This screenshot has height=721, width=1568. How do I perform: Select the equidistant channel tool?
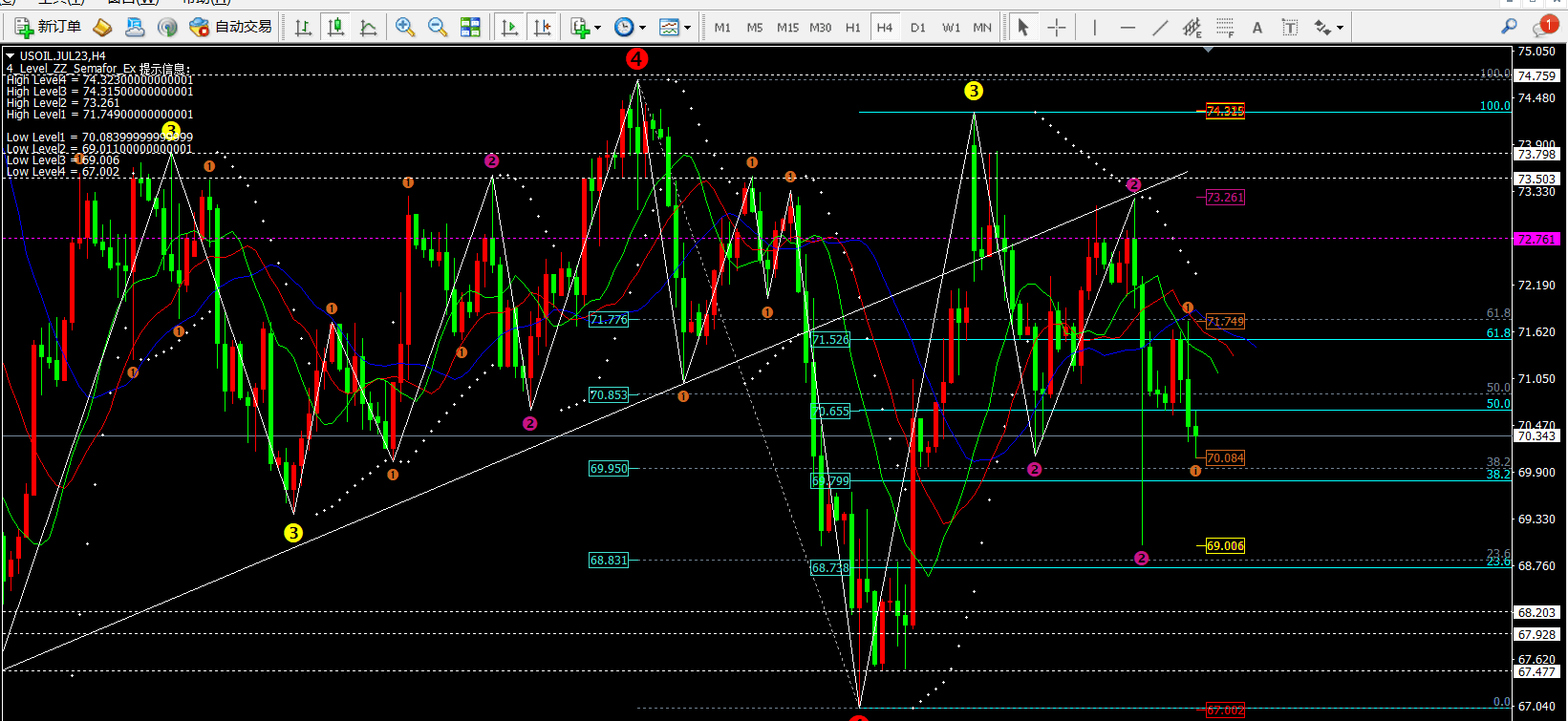point(1192,28)
